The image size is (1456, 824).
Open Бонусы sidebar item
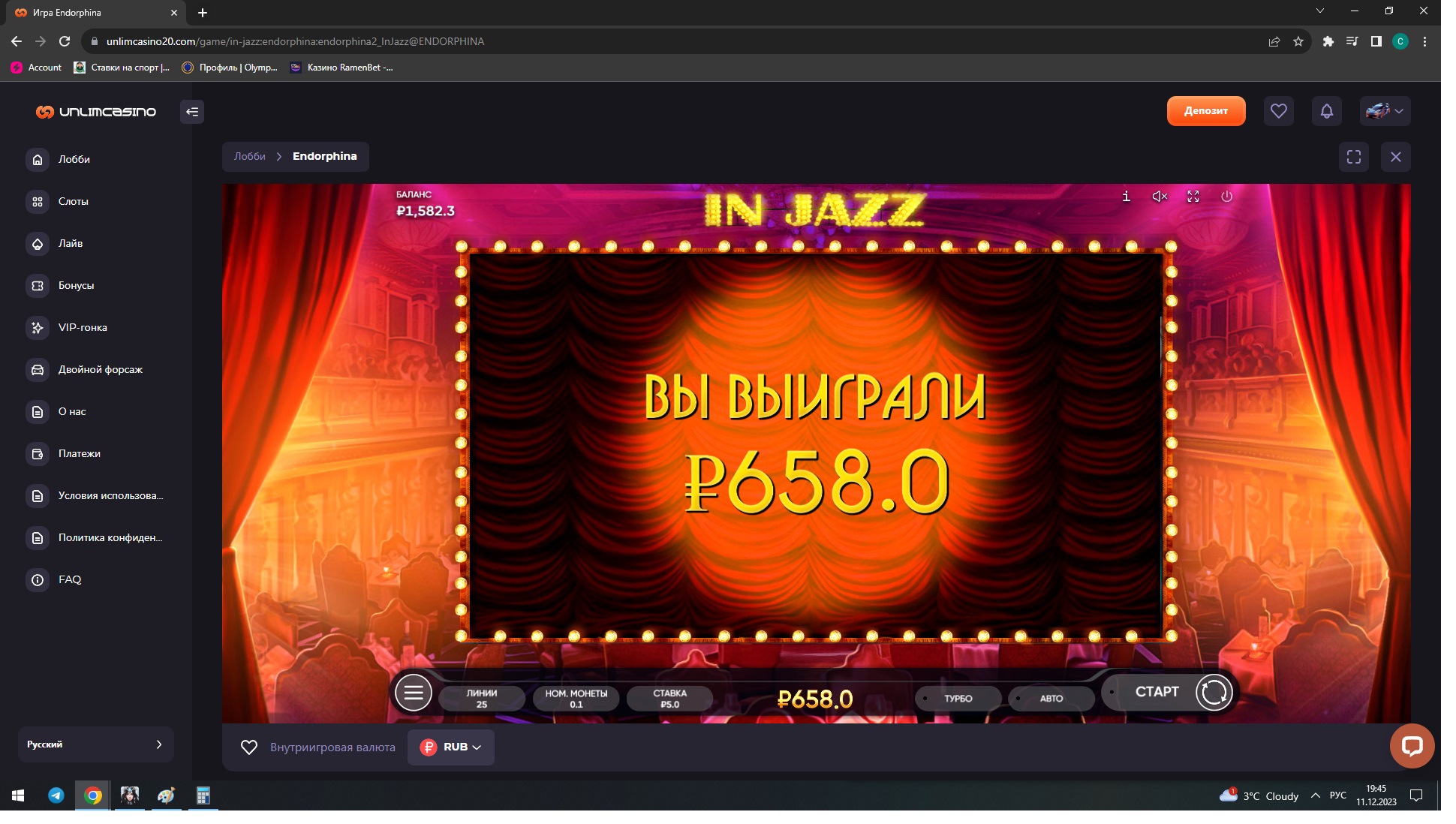(76, 285)
